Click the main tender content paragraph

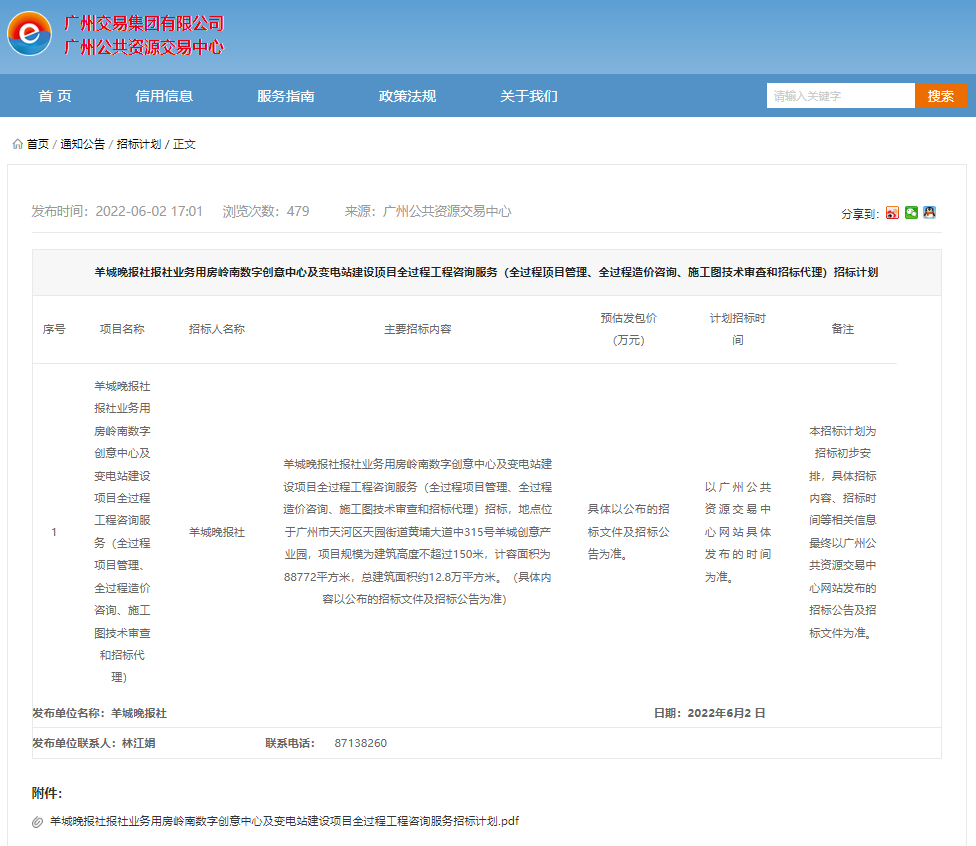tap(418, 532)
